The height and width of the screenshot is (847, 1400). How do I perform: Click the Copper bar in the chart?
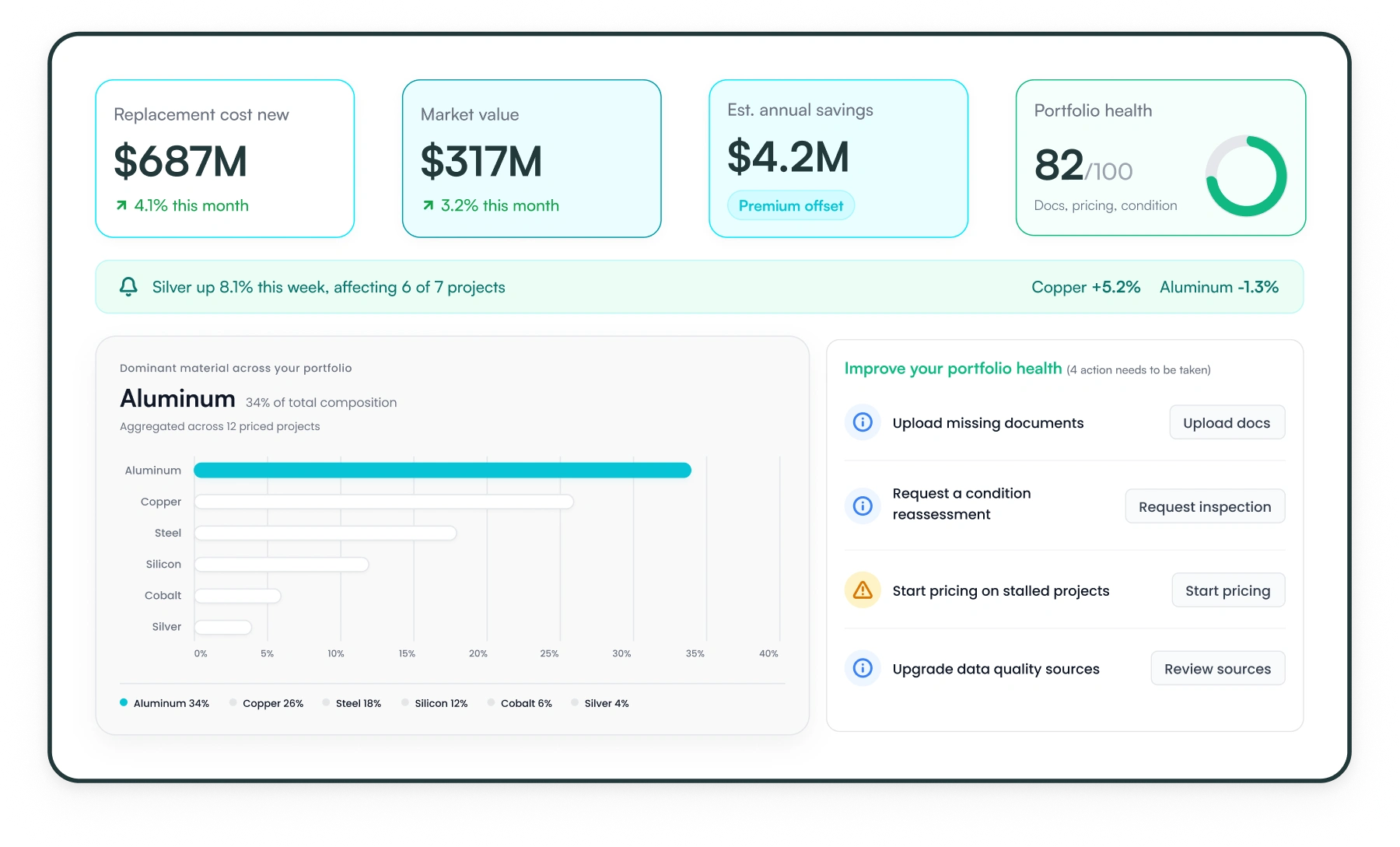pyautogui.click(x=384, y=502)
